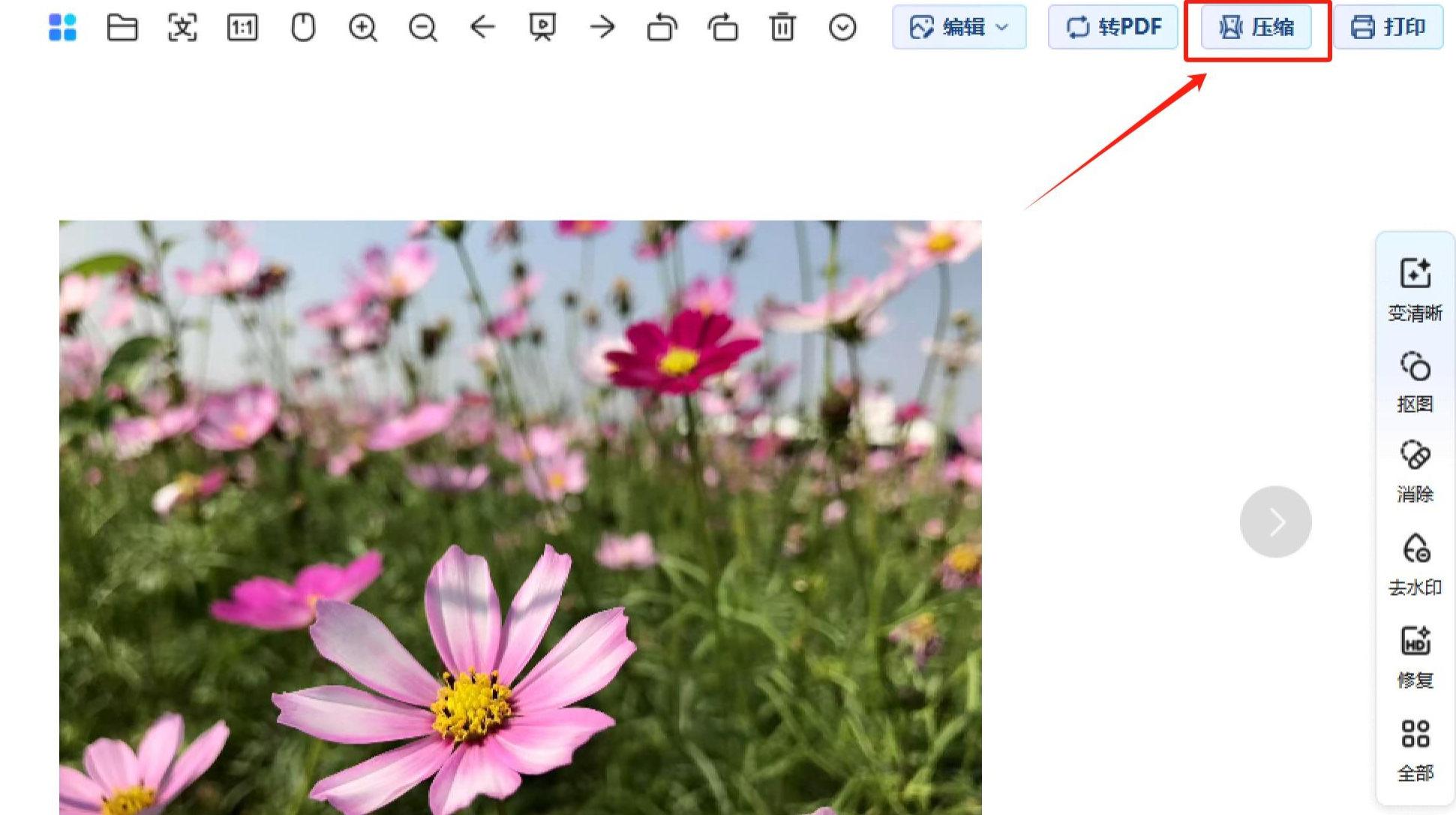This screenshot has height=815, width=1456.
Task: Delete the current image
Action: click(x=782, y=28)
